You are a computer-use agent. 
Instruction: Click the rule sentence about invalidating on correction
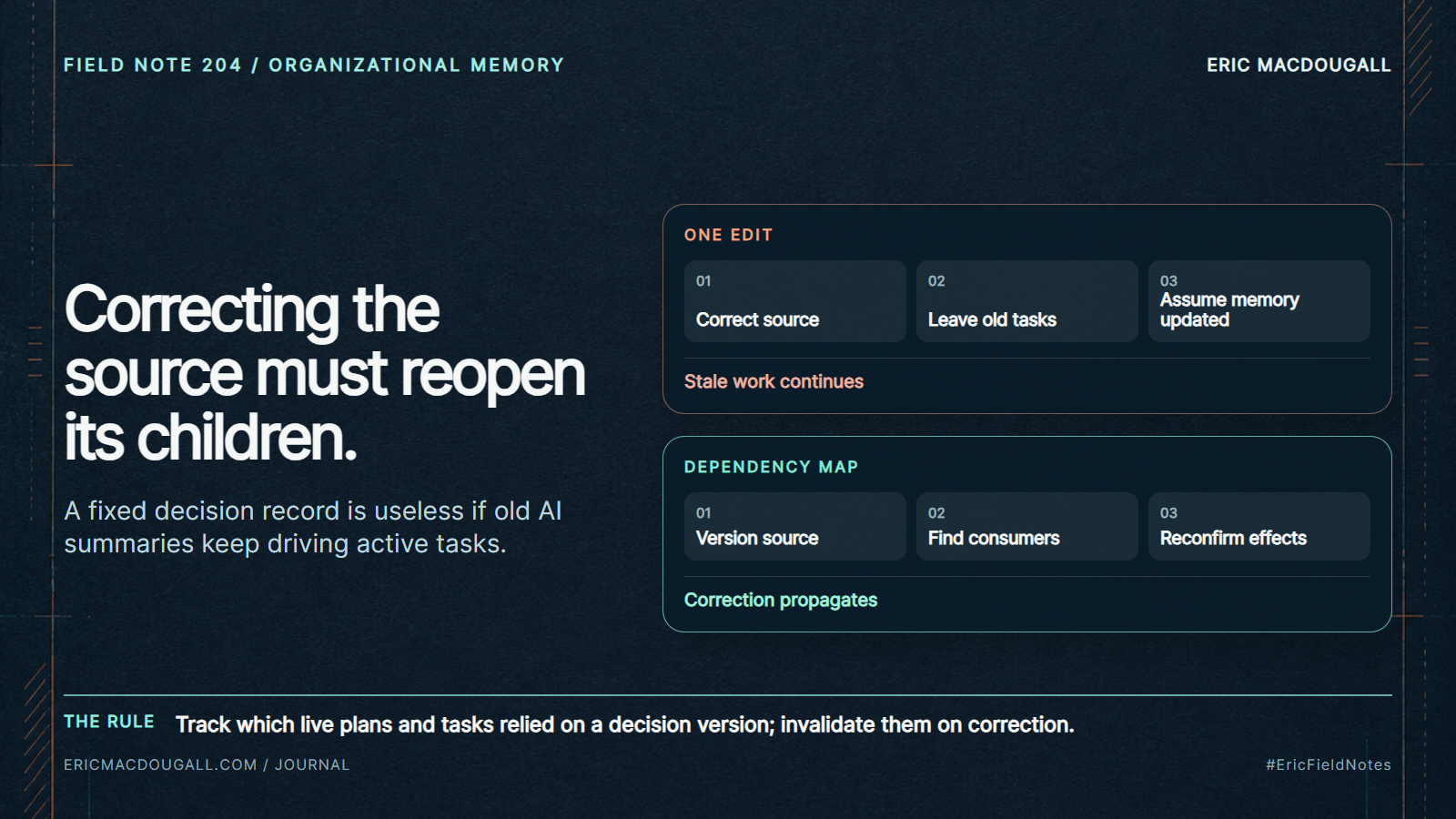point(624,724)
